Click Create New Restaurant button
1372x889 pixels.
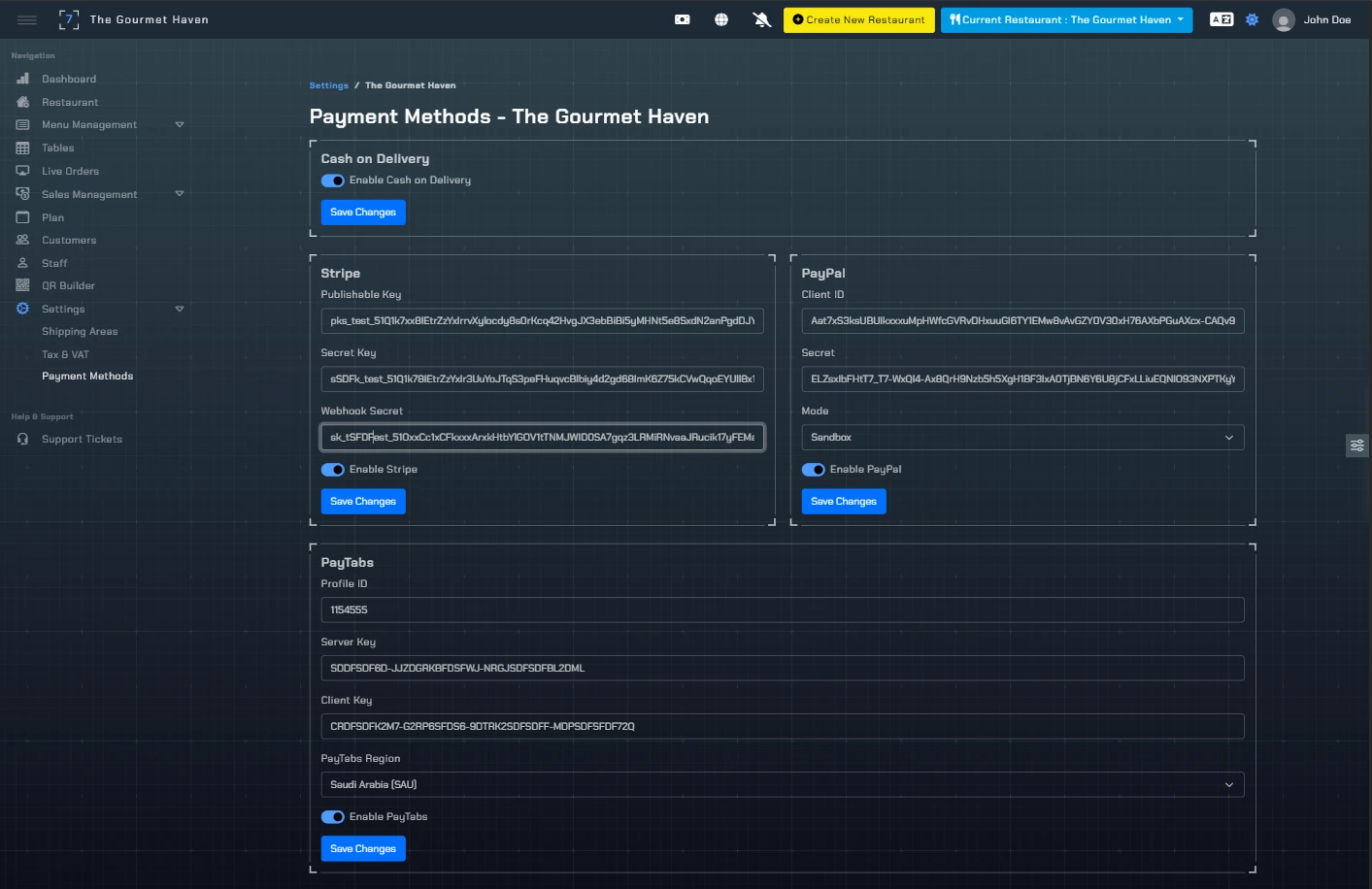tap(859, 19)
